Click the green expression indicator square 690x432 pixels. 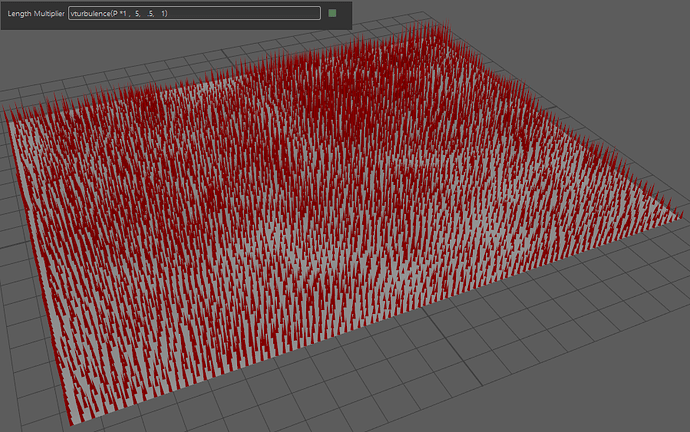coord(333,13)
